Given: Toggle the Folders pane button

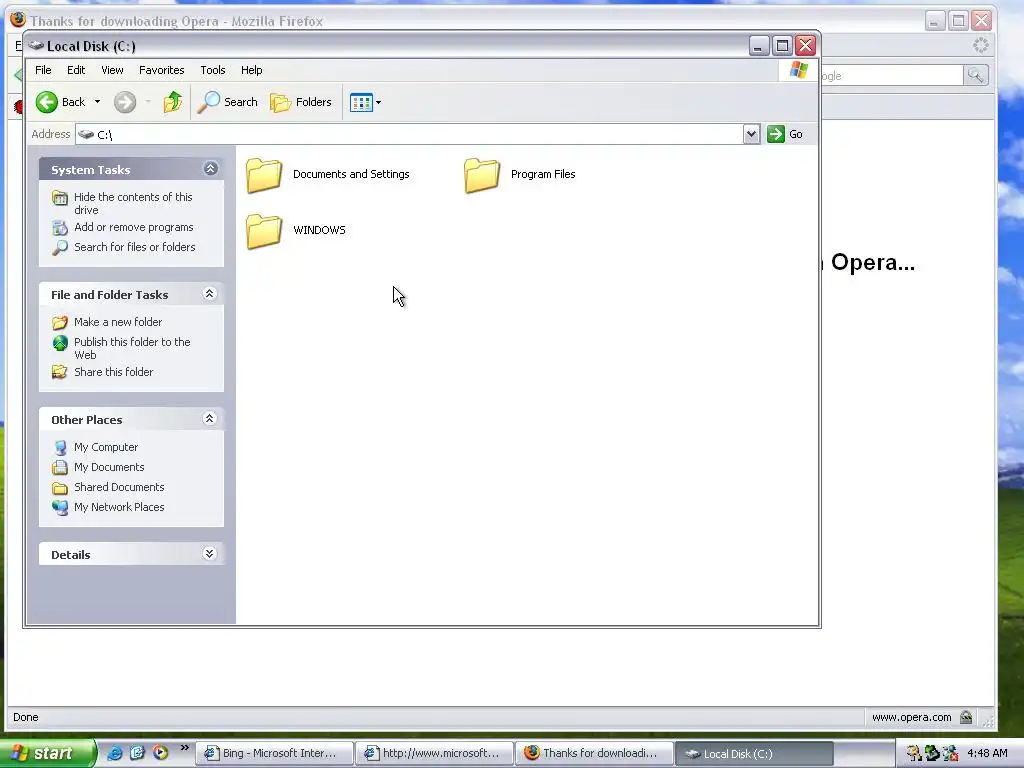Looking at the screenshot, I should click(x=301, y=102).
